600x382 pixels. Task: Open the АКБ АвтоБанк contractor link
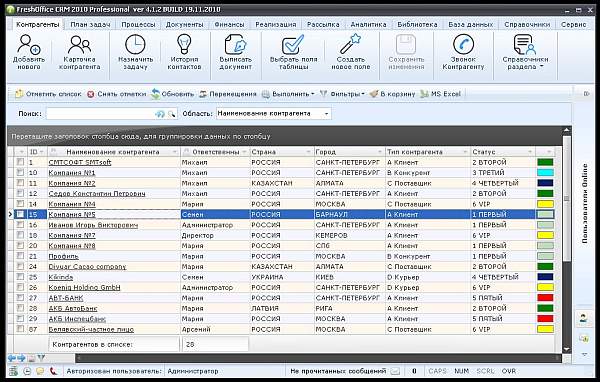coord(73,308)
